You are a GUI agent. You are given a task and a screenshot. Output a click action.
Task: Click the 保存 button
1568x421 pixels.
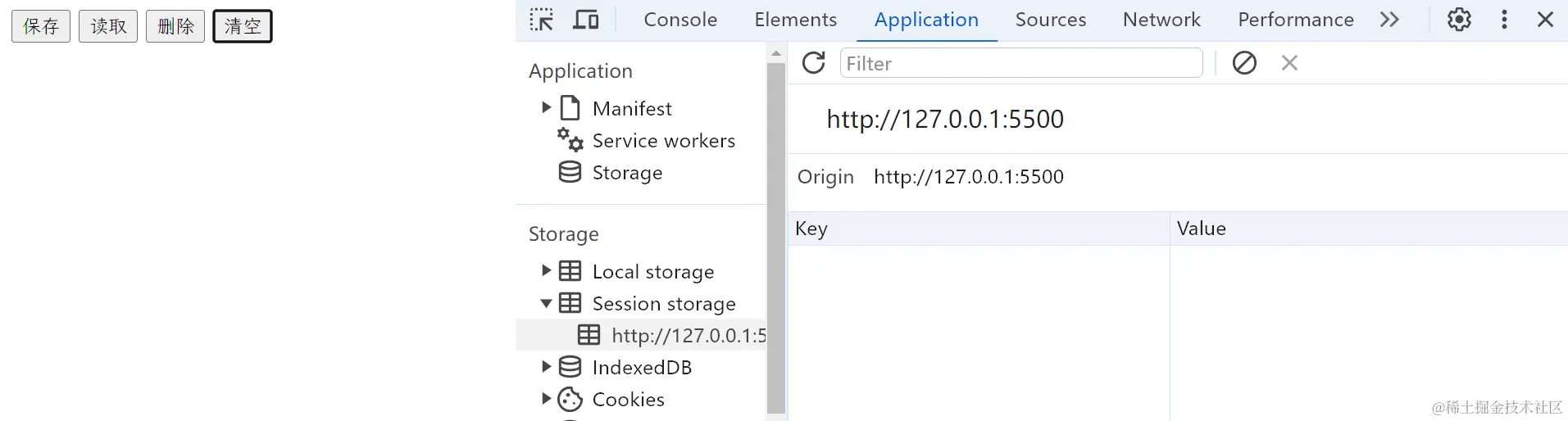[x=41, y=26]
